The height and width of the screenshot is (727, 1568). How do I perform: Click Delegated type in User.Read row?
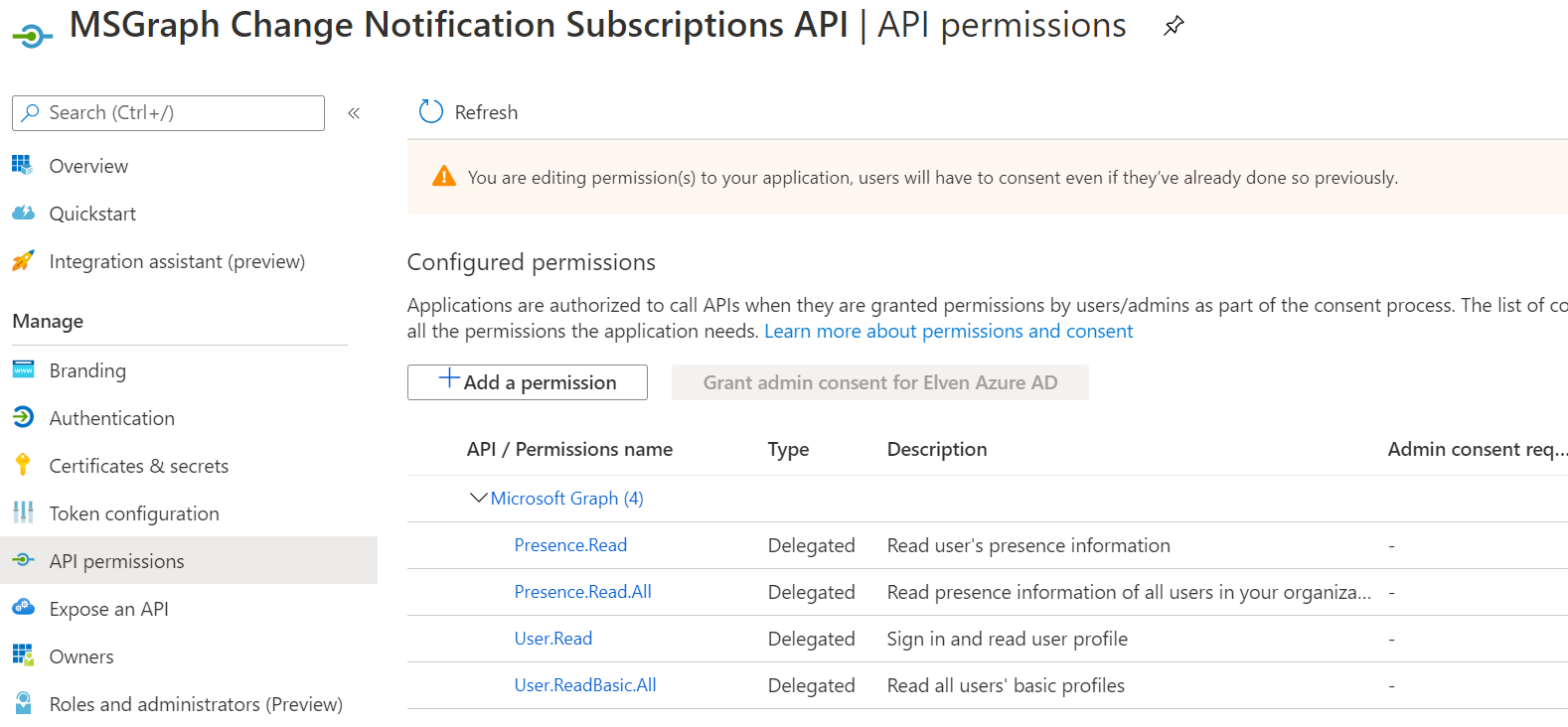coord(811,639)
